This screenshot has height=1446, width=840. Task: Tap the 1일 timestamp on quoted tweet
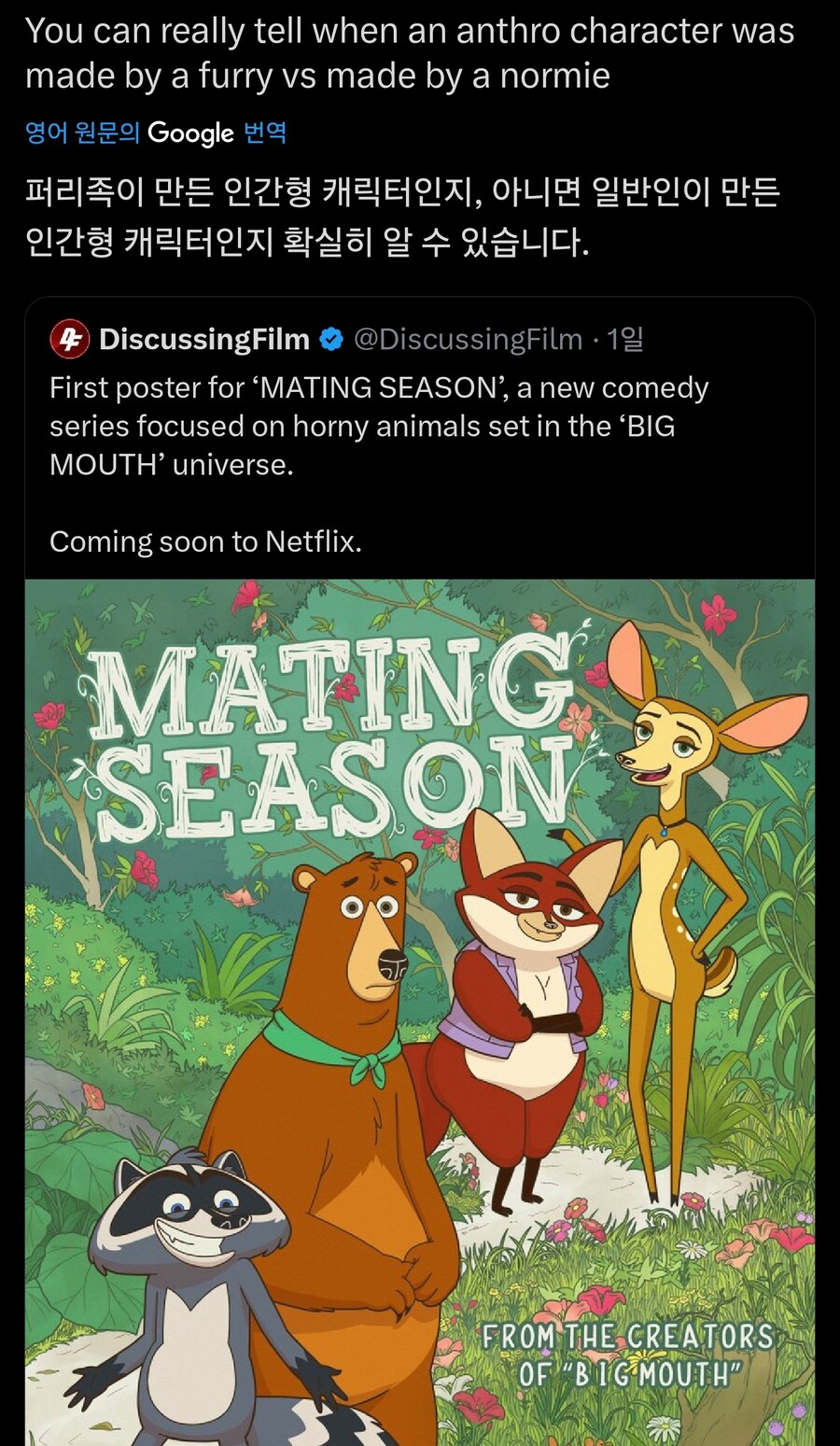point(625,339)
